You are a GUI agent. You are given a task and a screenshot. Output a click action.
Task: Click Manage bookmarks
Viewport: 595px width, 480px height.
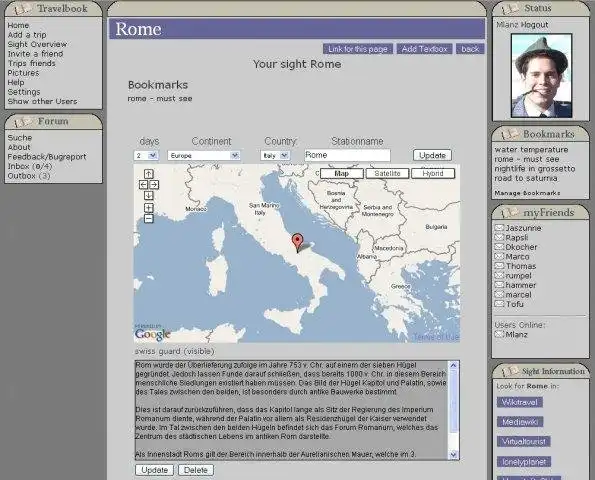[x=527, y=193]
